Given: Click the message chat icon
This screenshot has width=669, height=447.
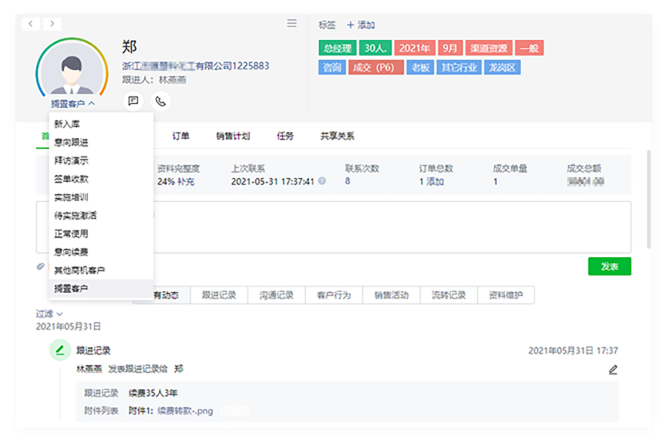Looking at the screenshot, I should pos(133,101).
